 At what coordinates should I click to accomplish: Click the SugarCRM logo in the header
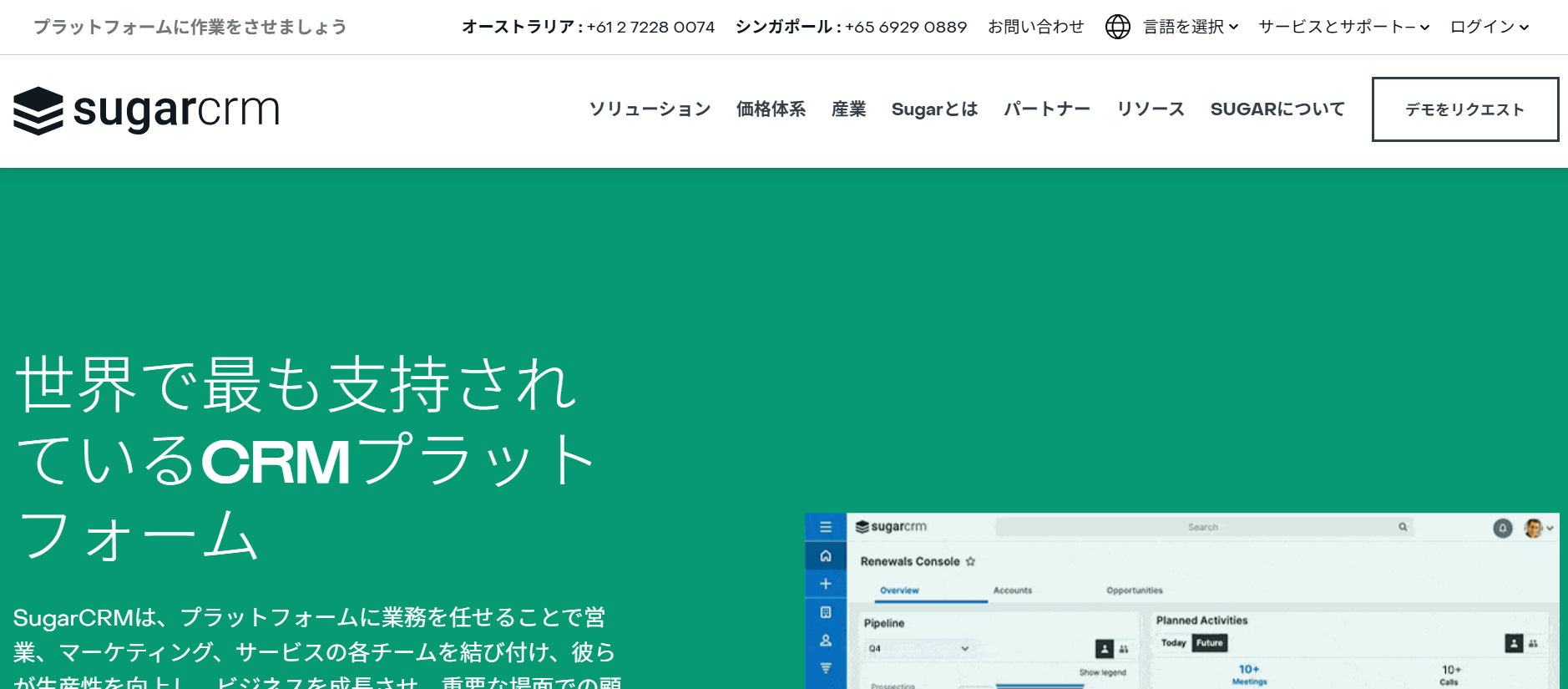147,110
